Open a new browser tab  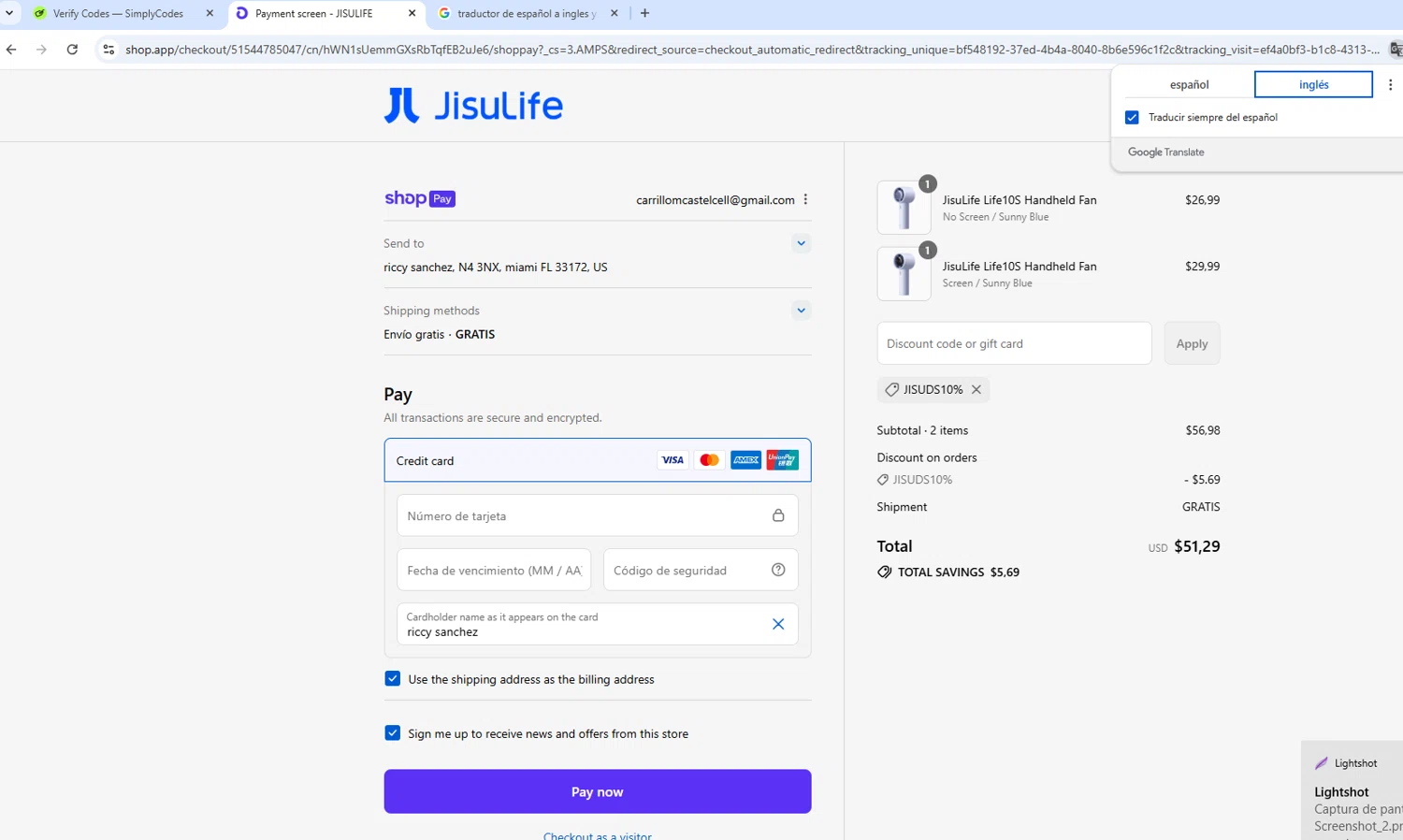644,13
